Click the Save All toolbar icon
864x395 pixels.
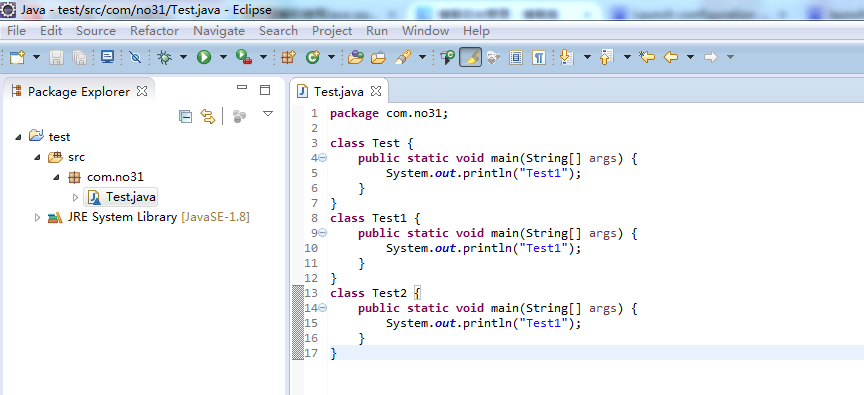79,57
